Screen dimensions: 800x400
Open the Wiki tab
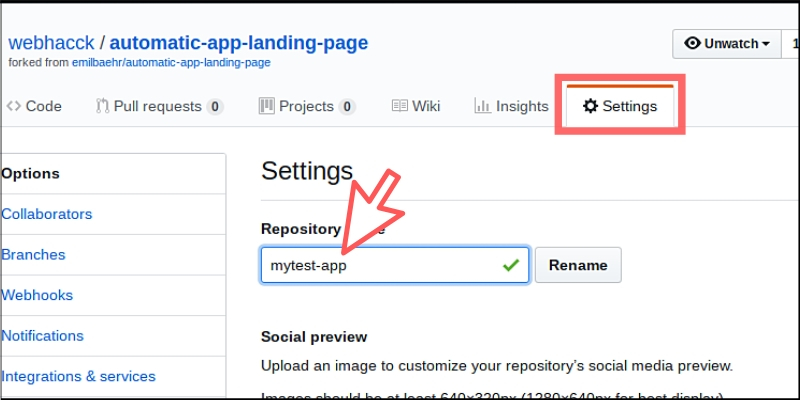[x=416, y=106]
